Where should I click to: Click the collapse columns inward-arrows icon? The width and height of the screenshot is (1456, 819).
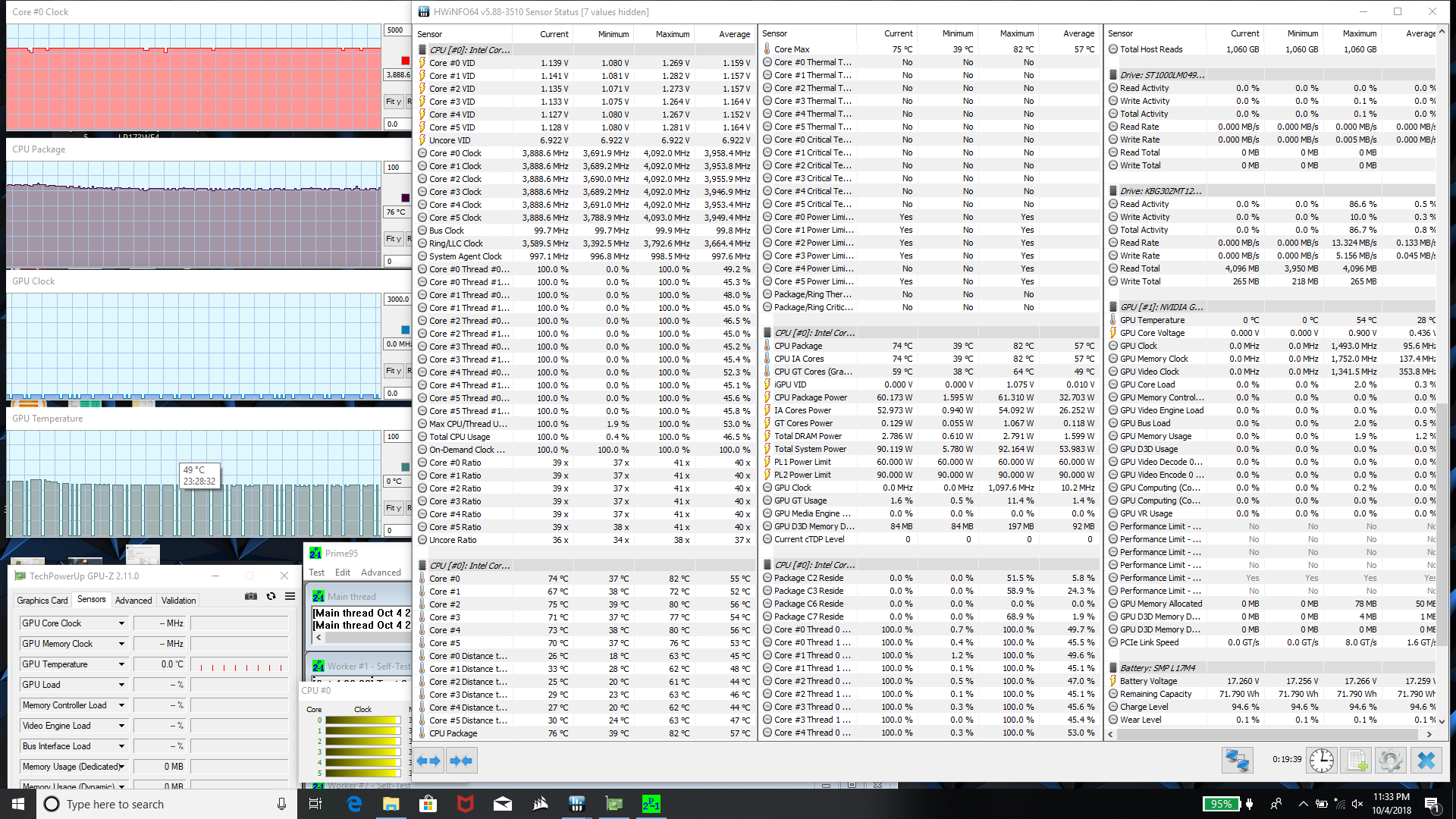pos(461,761)
